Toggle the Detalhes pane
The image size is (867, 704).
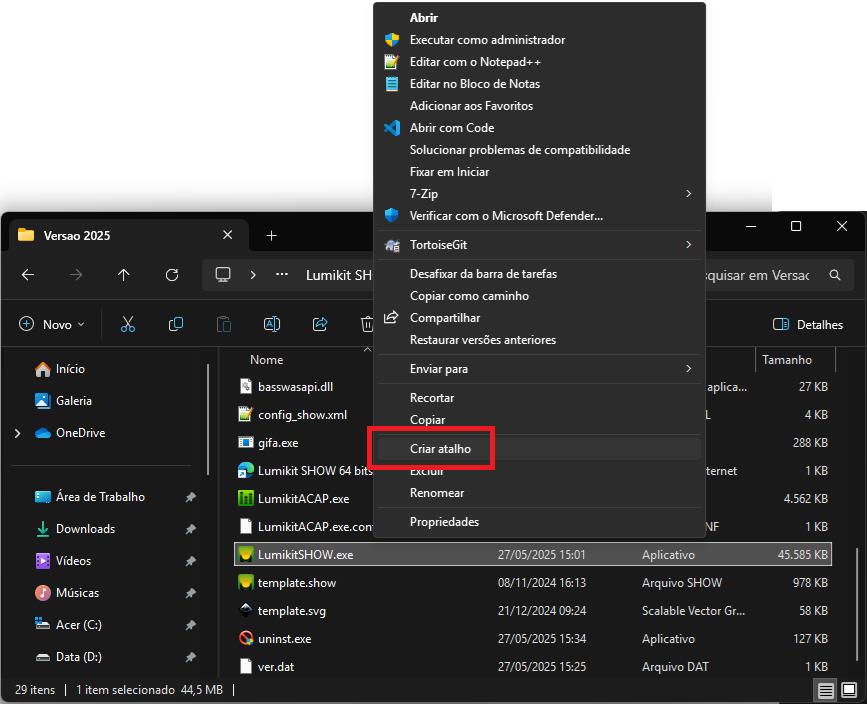[807, 325]
